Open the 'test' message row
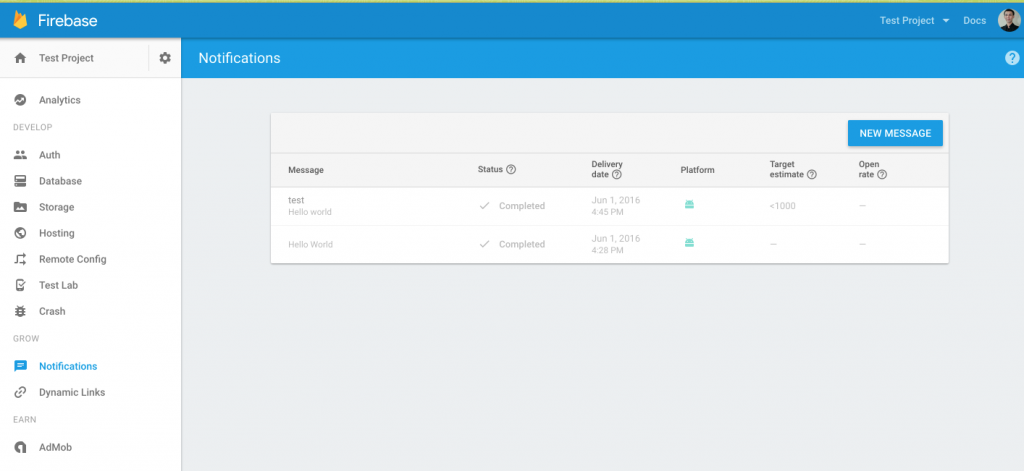 (x=296, y=200)
